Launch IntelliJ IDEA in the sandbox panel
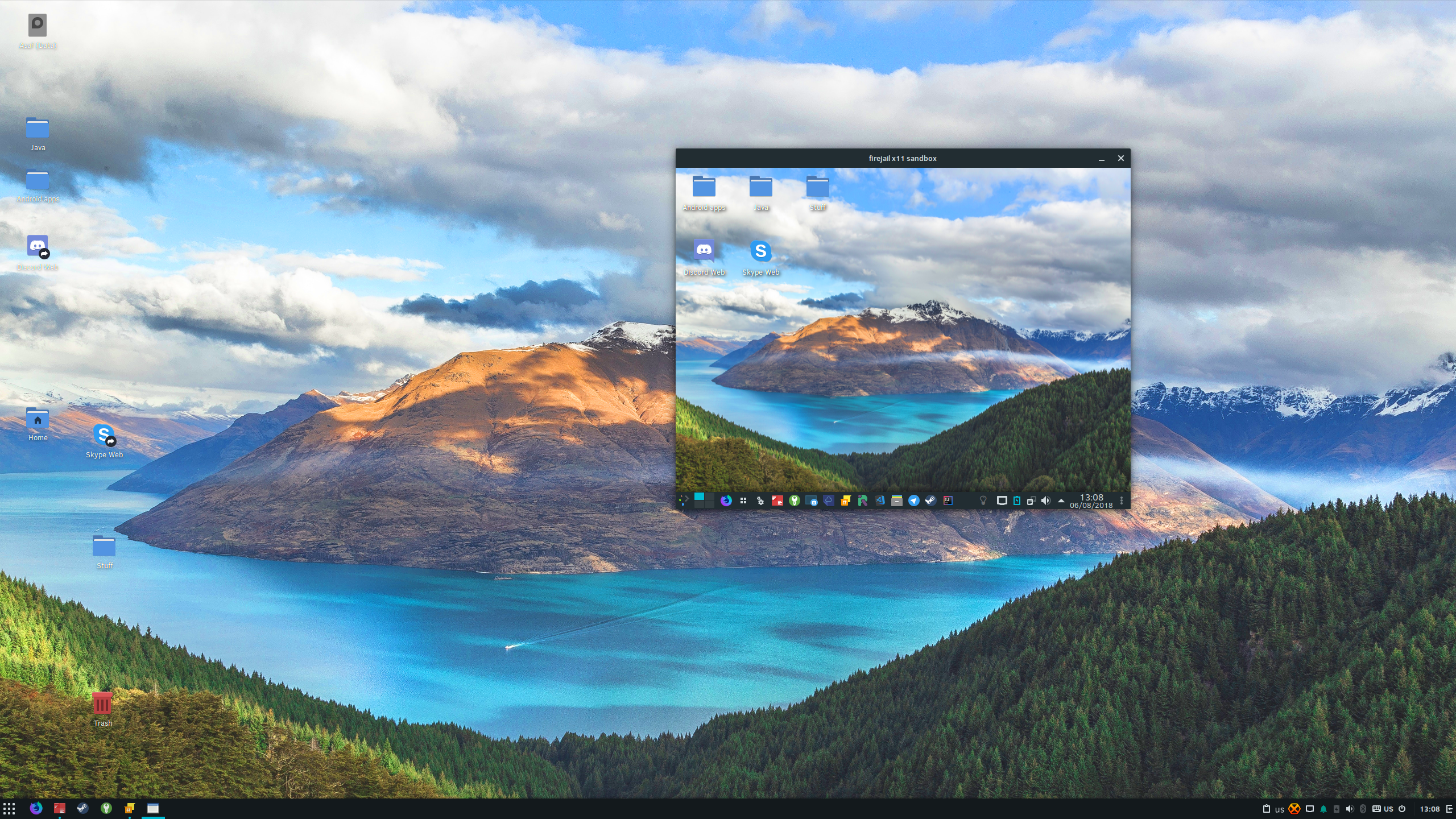1456x819 pixels. (948, 500)
